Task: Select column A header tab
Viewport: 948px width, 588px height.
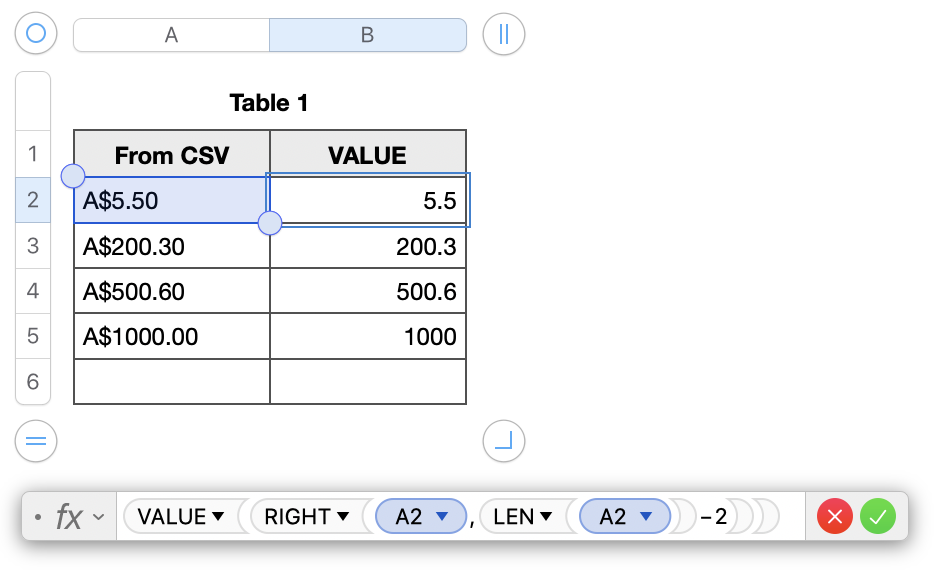Action: pos(171,34)
